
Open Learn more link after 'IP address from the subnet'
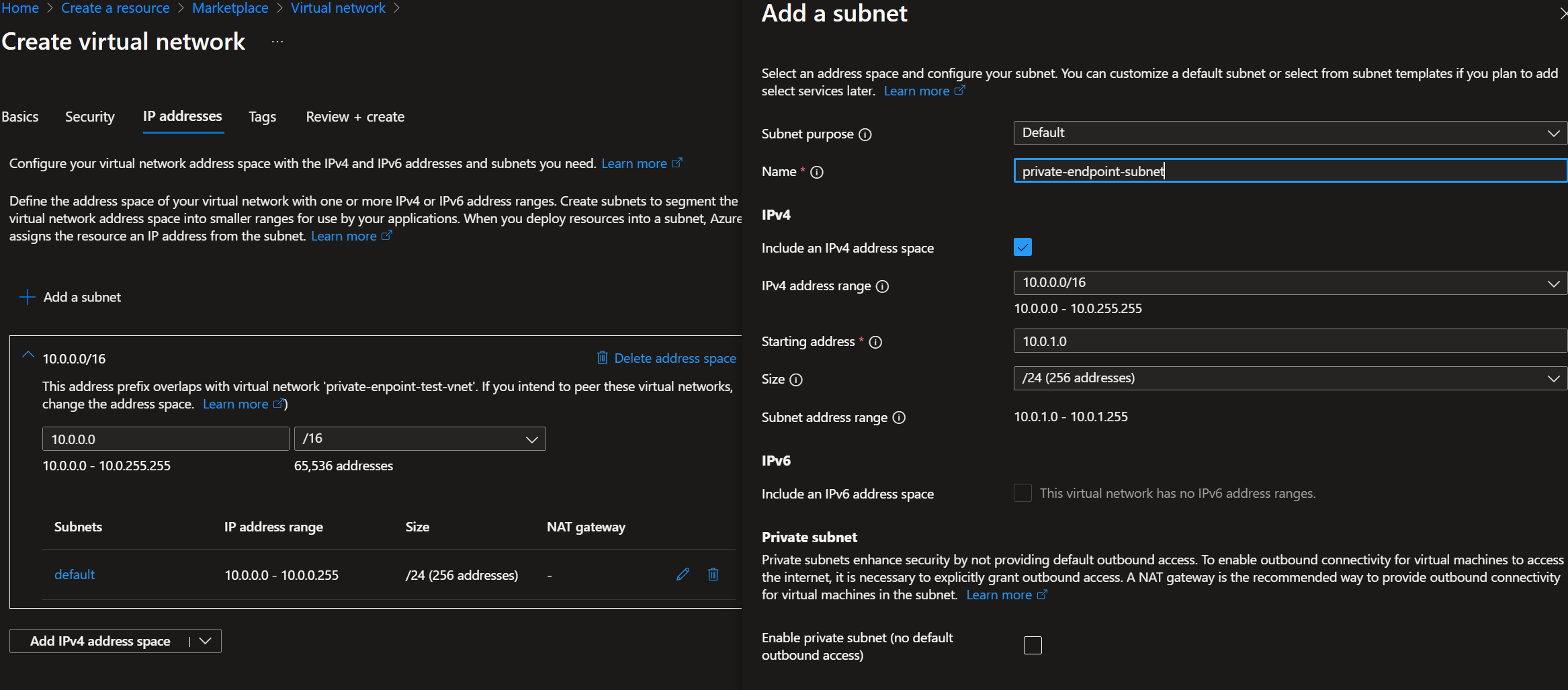pos(351,236)
